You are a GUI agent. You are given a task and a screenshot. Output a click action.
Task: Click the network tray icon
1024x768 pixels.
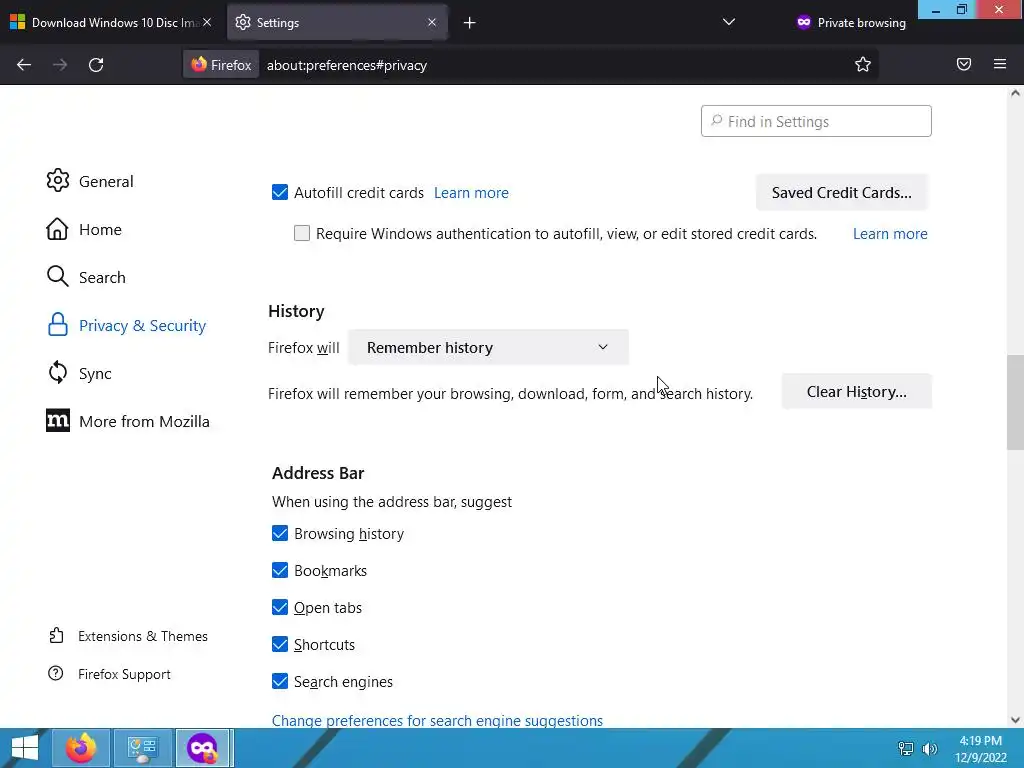(x=906, y=748)
